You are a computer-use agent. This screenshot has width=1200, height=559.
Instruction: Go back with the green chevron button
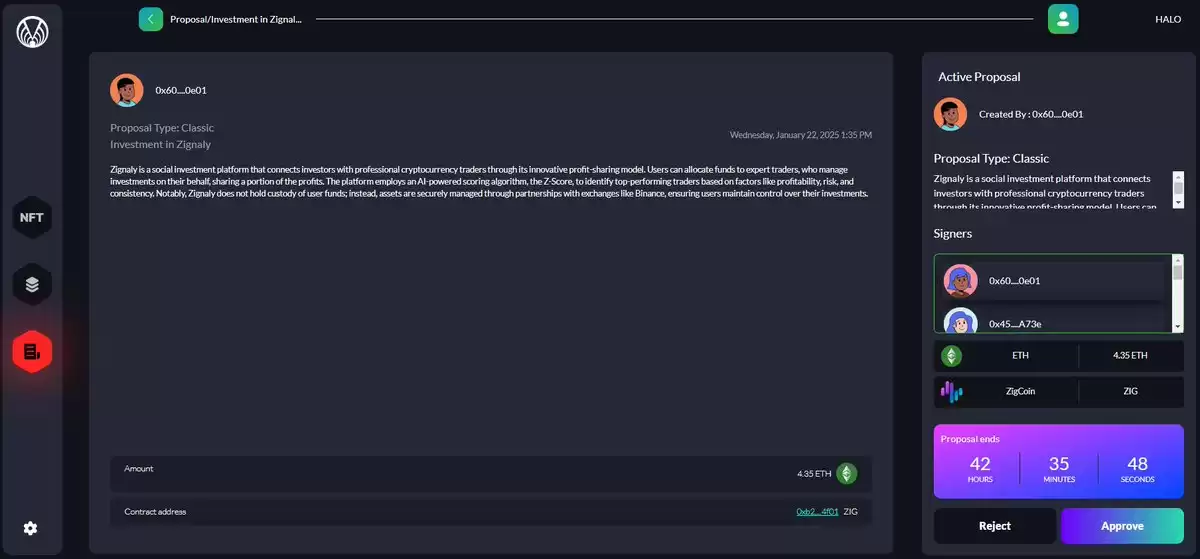click(x=150, y=19)
